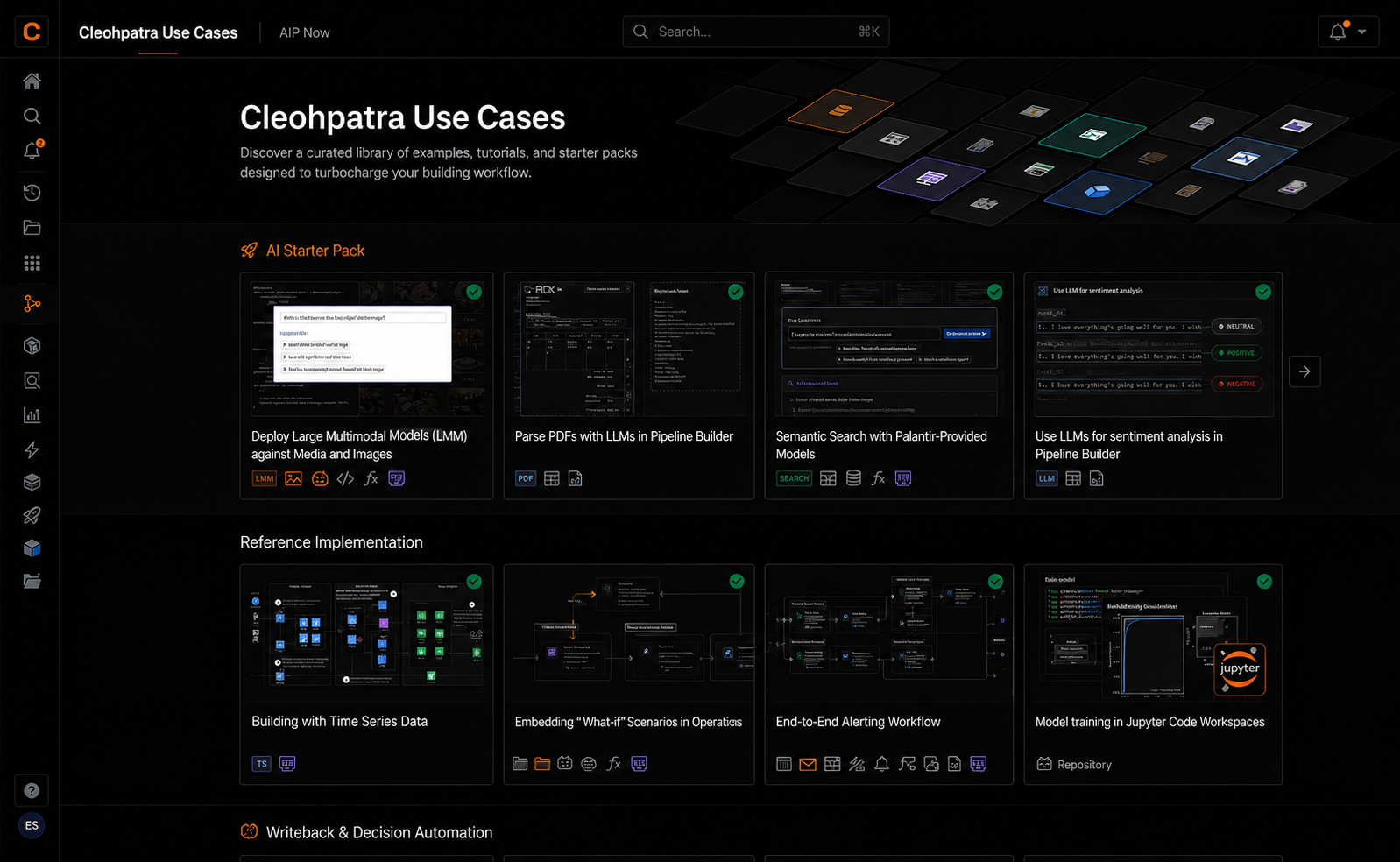Click the image icon on the Deploy LMM card

[x=293, y=478]
